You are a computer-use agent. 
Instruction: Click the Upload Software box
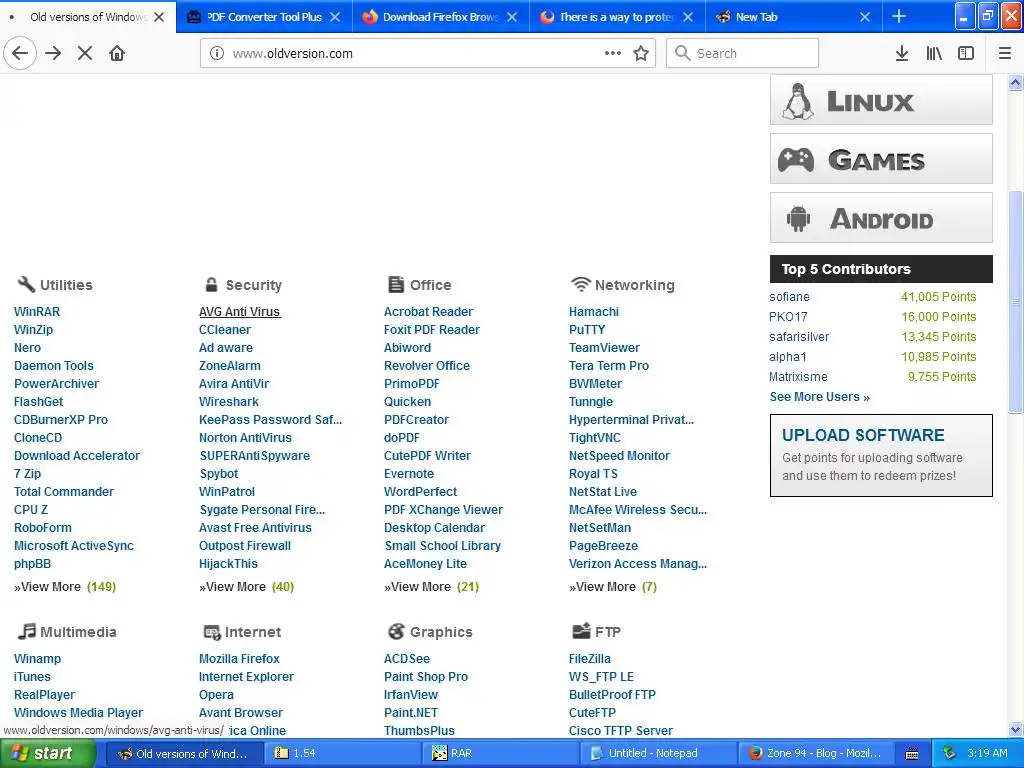pyautogui.click(x=881, y=455)
